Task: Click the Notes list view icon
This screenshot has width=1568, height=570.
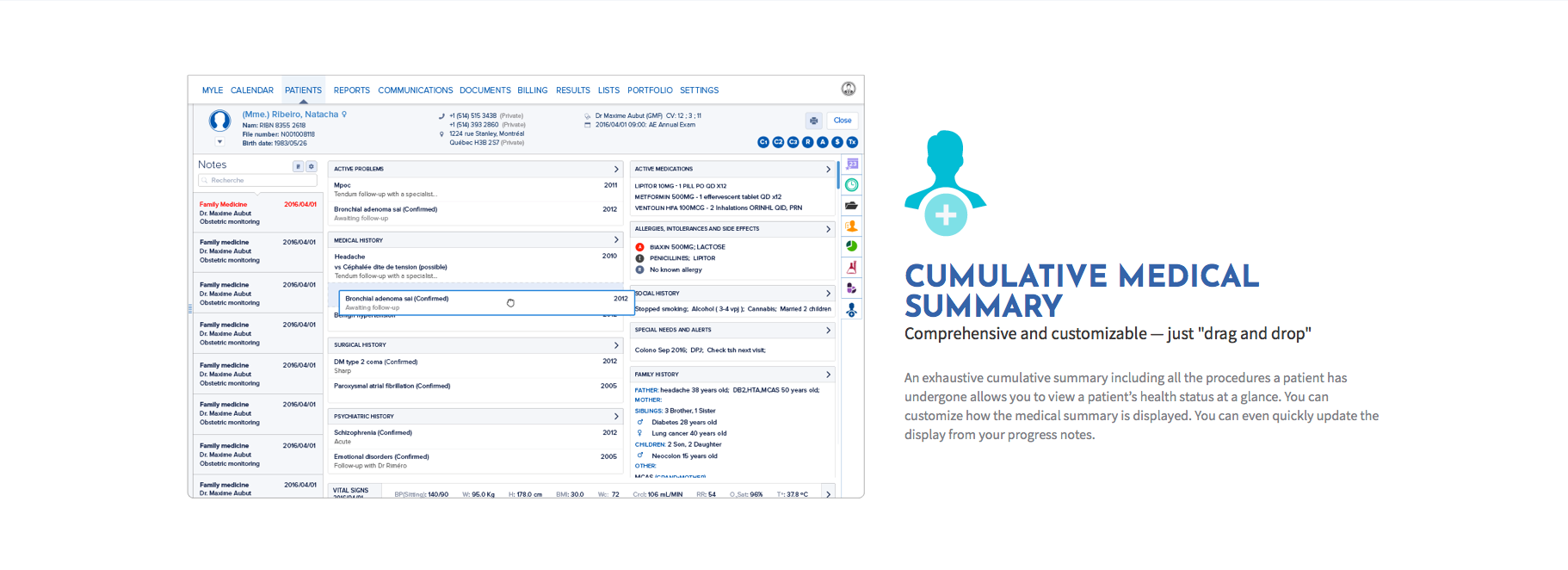Action: coord(298,166)
